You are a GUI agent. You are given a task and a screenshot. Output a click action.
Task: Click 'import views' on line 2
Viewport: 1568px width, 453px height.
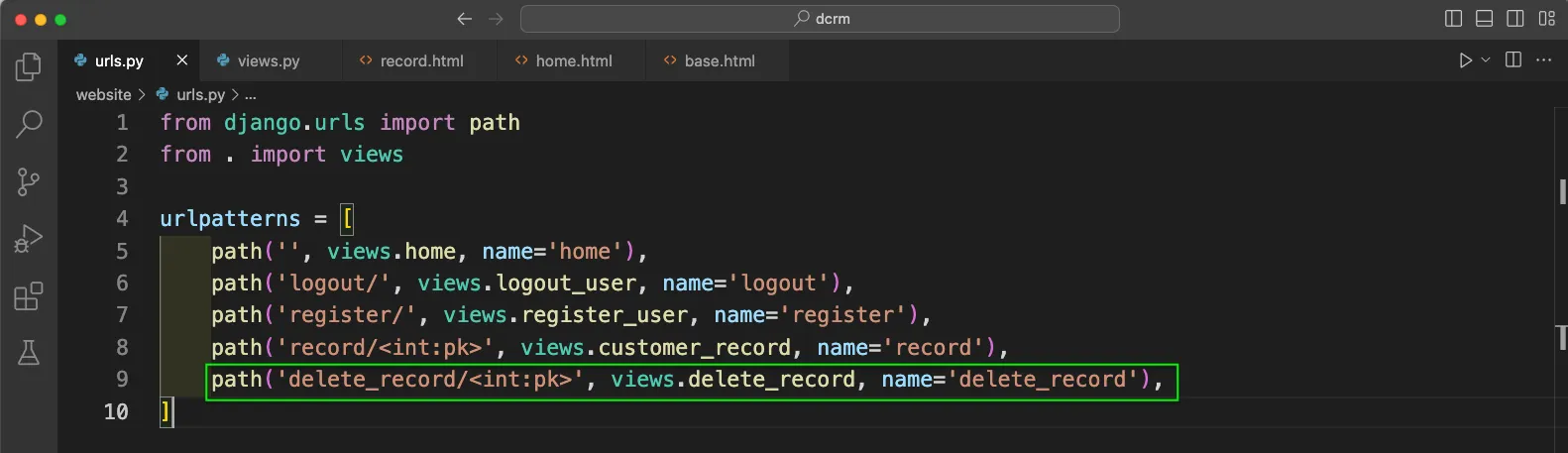(x=327, y=155)
